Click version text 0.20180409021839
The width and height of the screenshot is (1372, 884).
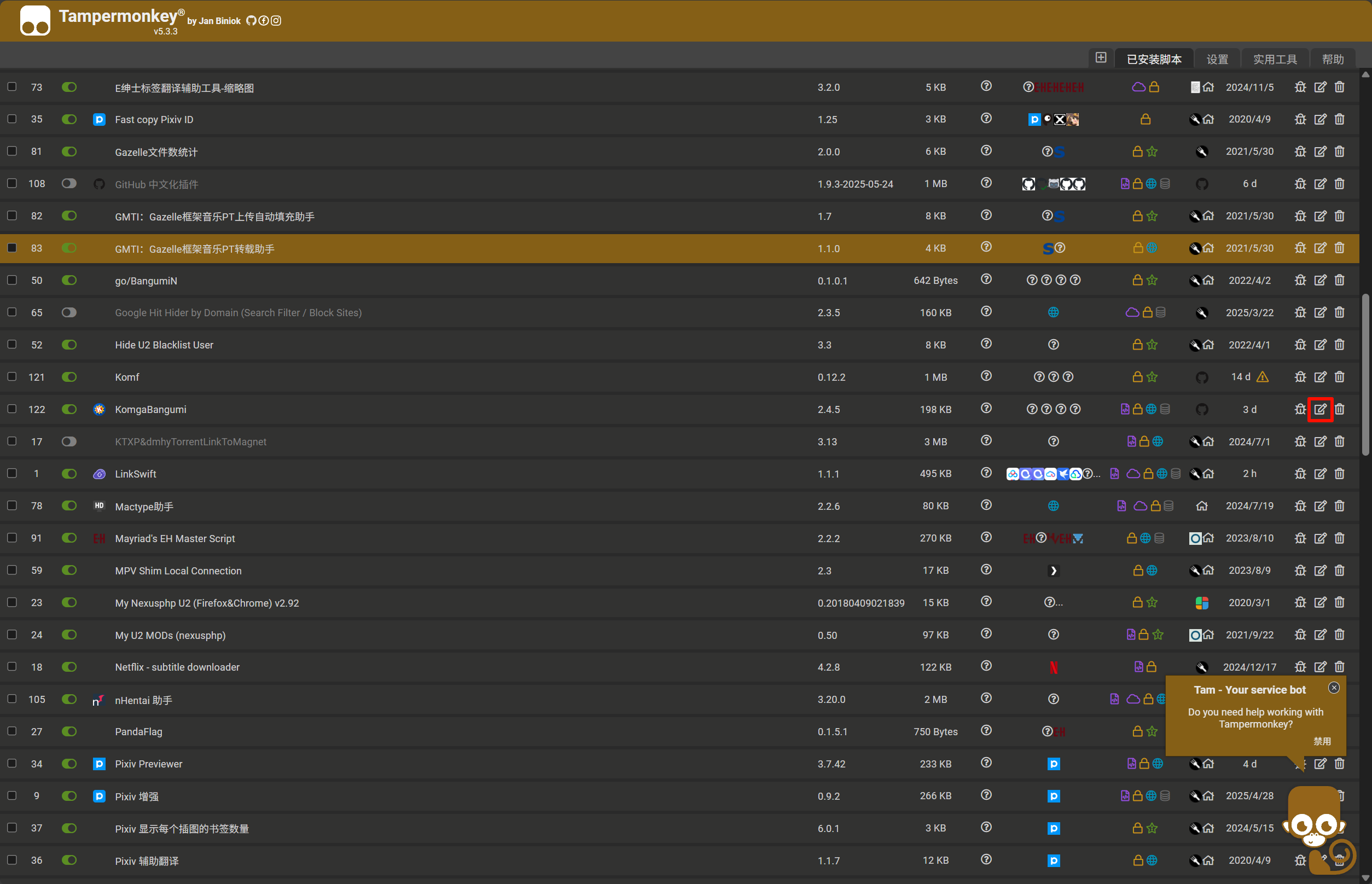861,603
